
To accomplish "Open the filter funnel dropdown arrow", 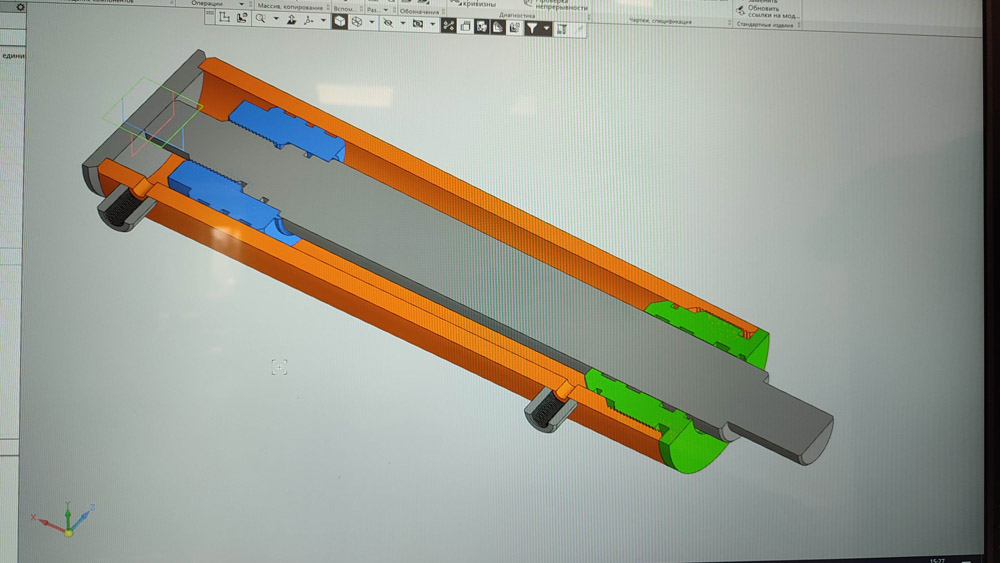I will [x=547, y=29].
